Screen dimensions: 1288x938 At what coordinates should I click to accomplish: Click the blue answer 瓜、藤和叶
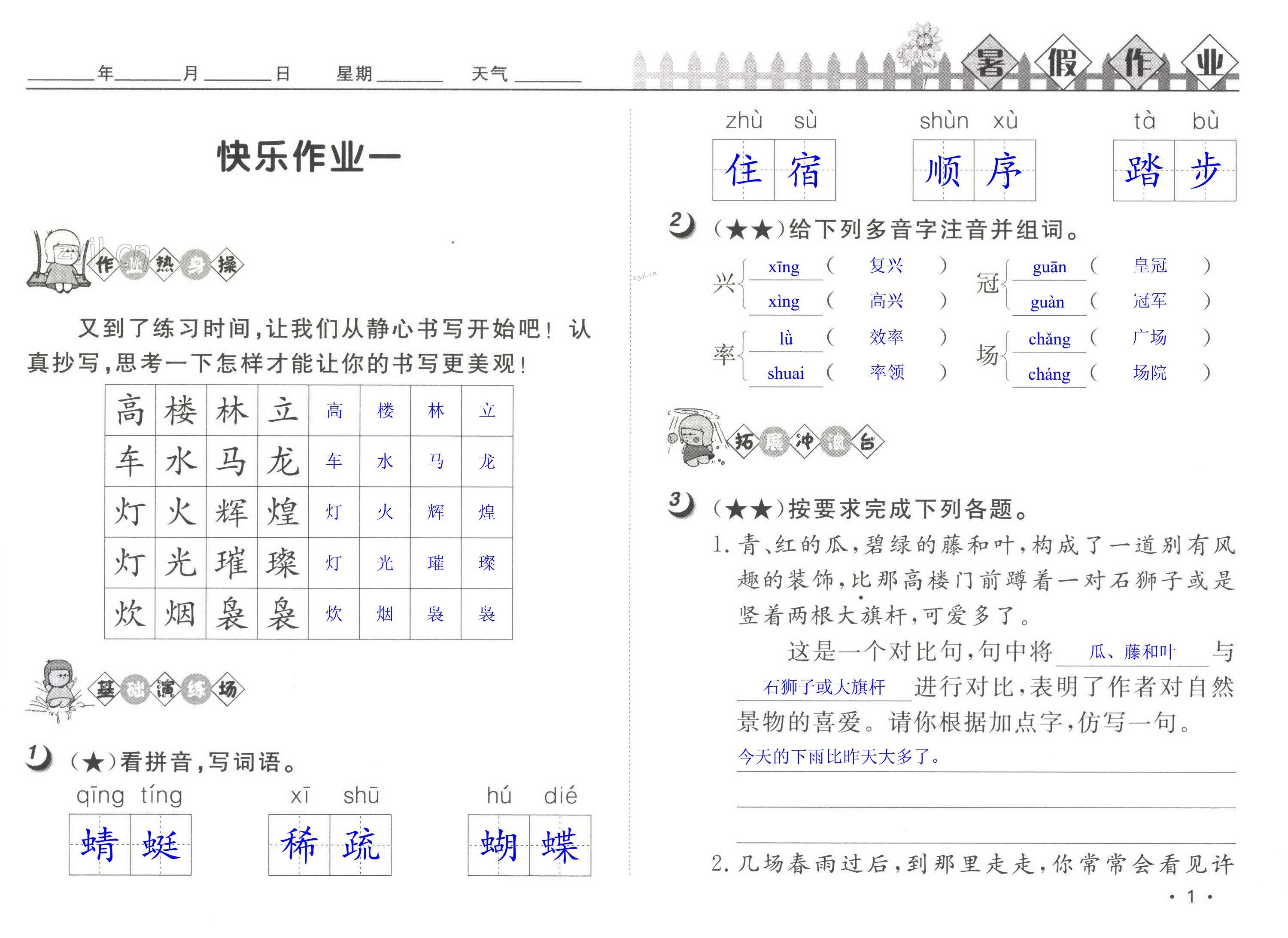[1132, 652]
